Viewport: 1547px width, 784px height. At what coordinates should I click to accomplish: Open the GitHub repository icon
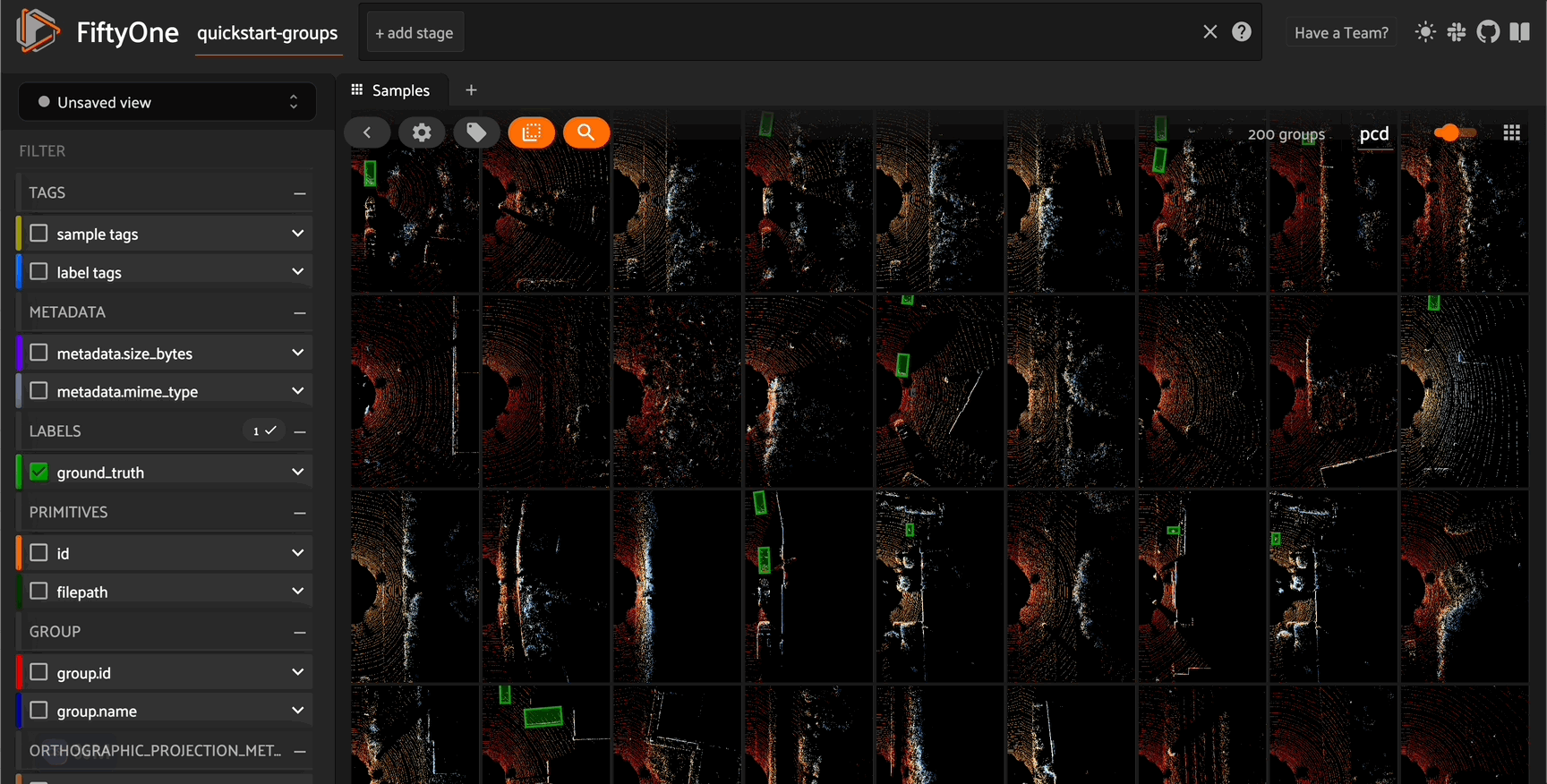pos(1488,32)
